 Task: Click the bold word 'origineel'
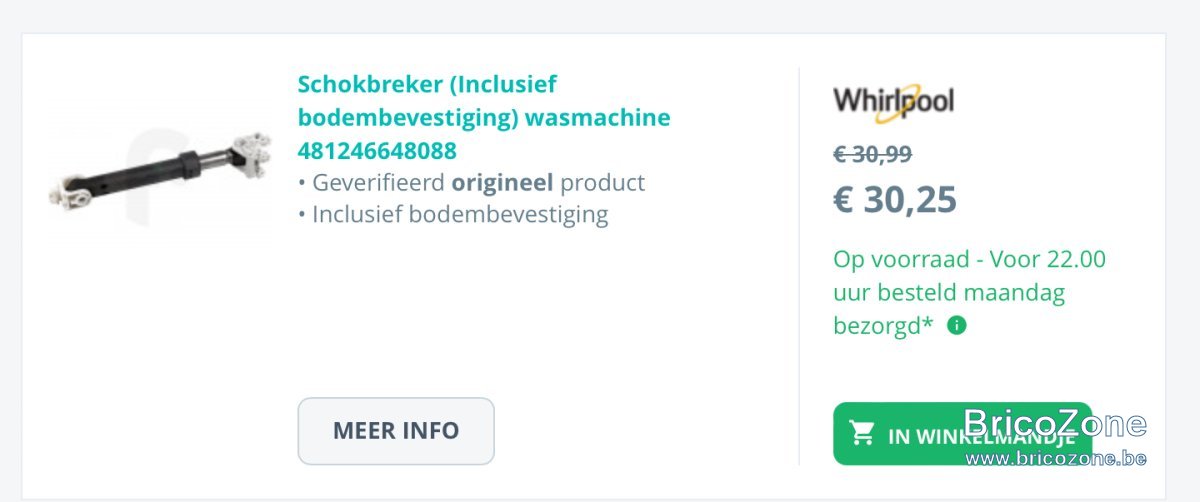click(502, 183)
